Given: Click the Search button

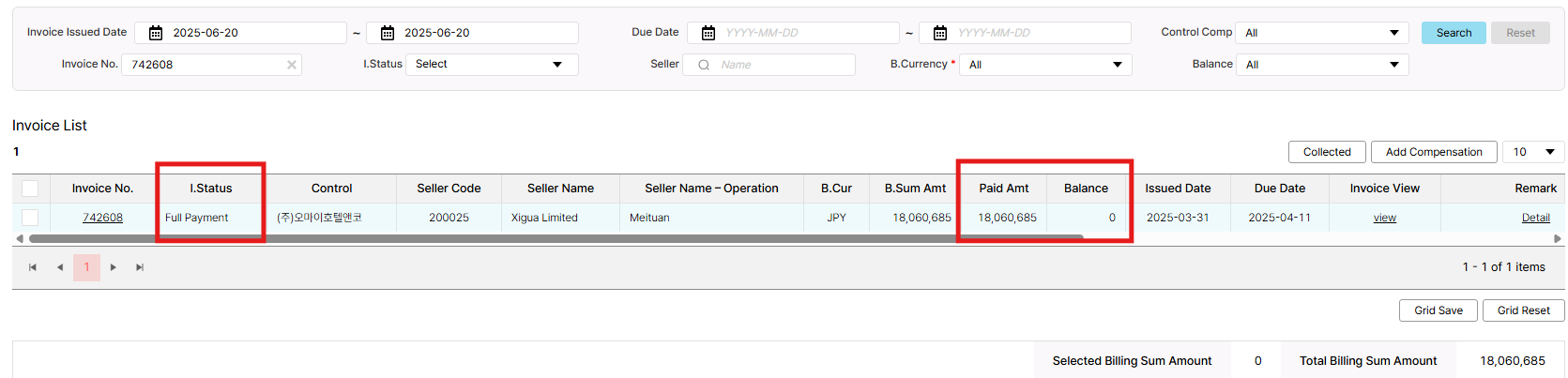Looking at the screenshot, I should (1454, 33).
